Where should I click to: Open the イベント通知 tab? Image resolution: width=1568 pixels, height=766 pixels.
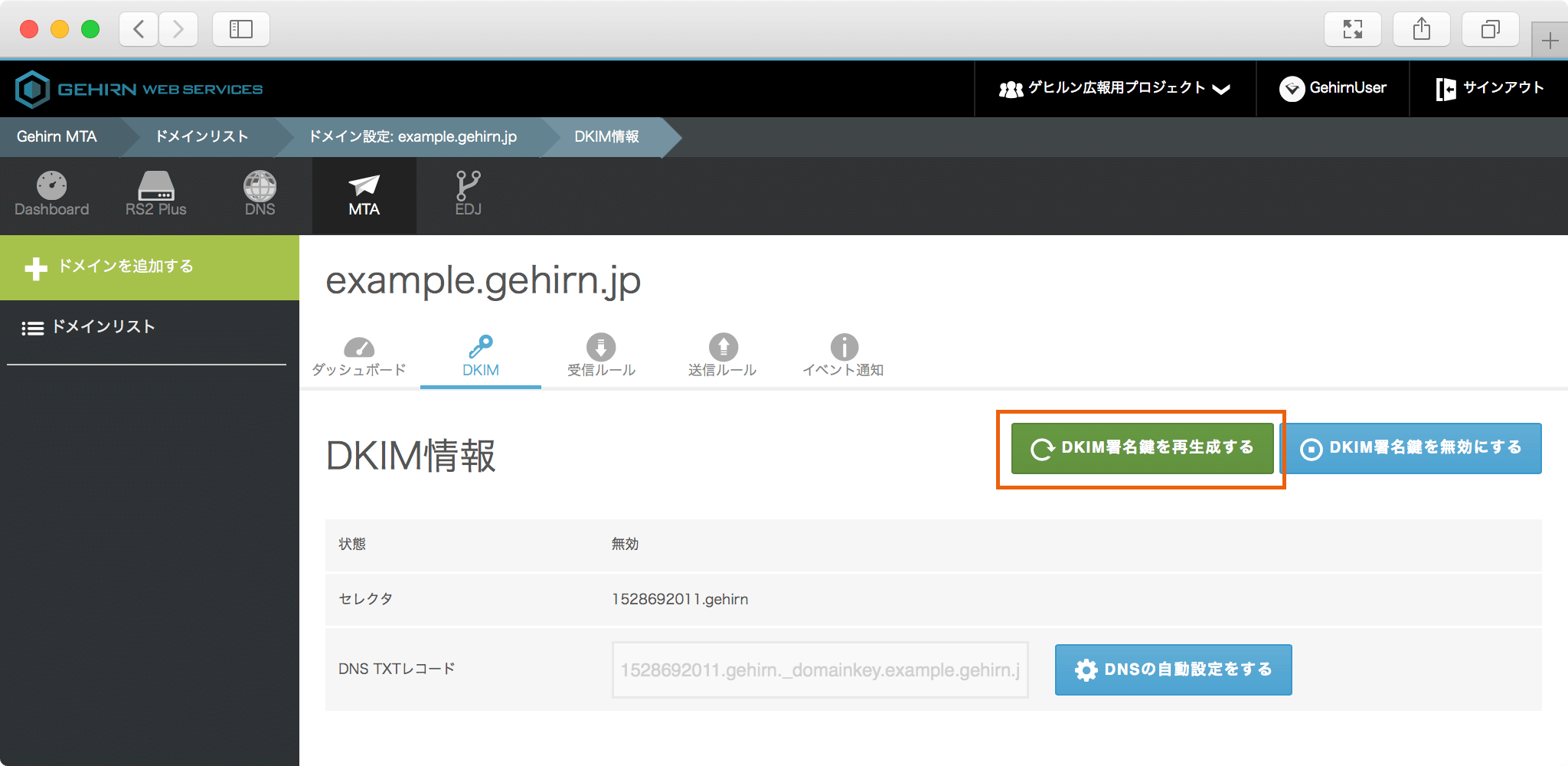tap(843, 357)
